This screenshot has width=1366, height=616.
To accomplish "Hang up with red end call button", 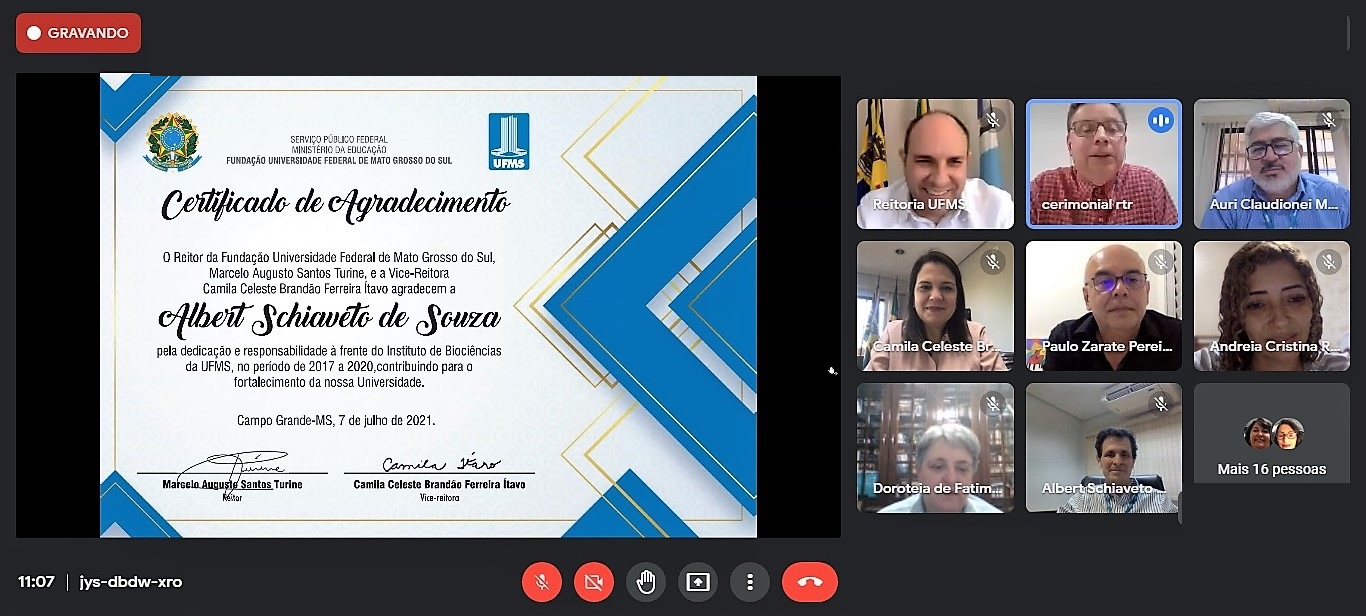I will 809,582.
